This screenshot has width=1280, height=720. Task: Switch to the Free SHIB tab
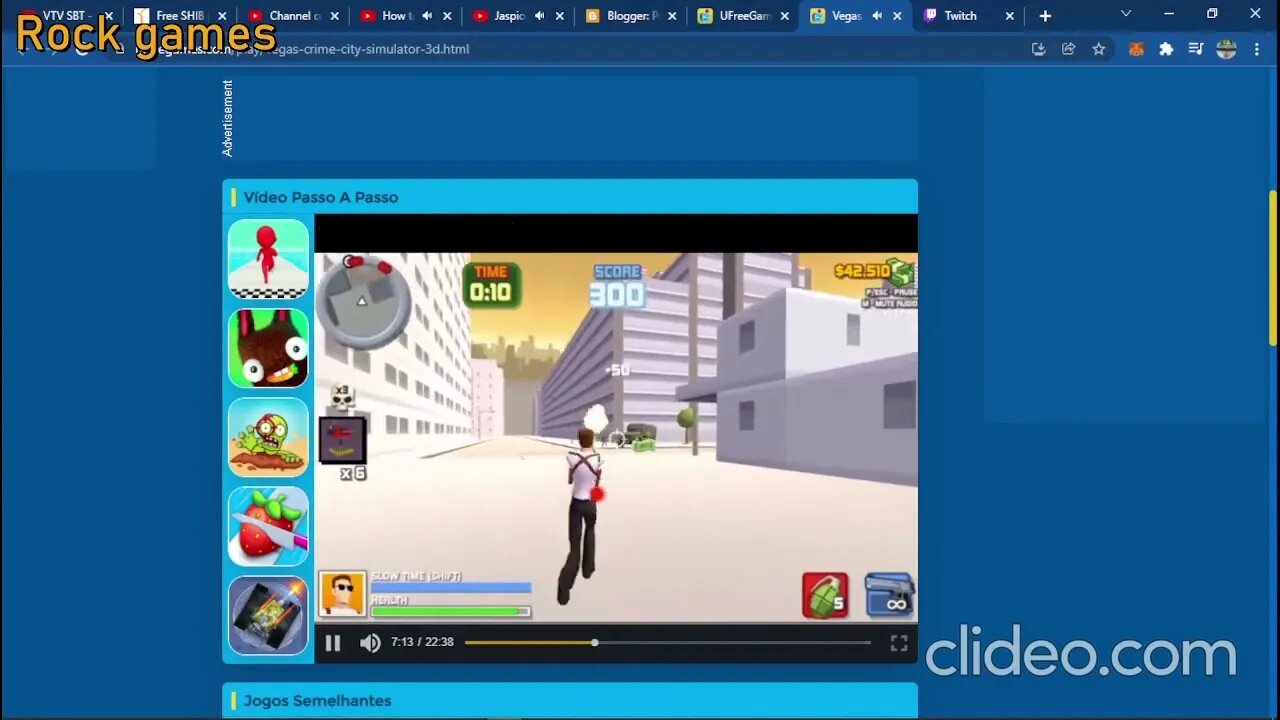(180, 16)
